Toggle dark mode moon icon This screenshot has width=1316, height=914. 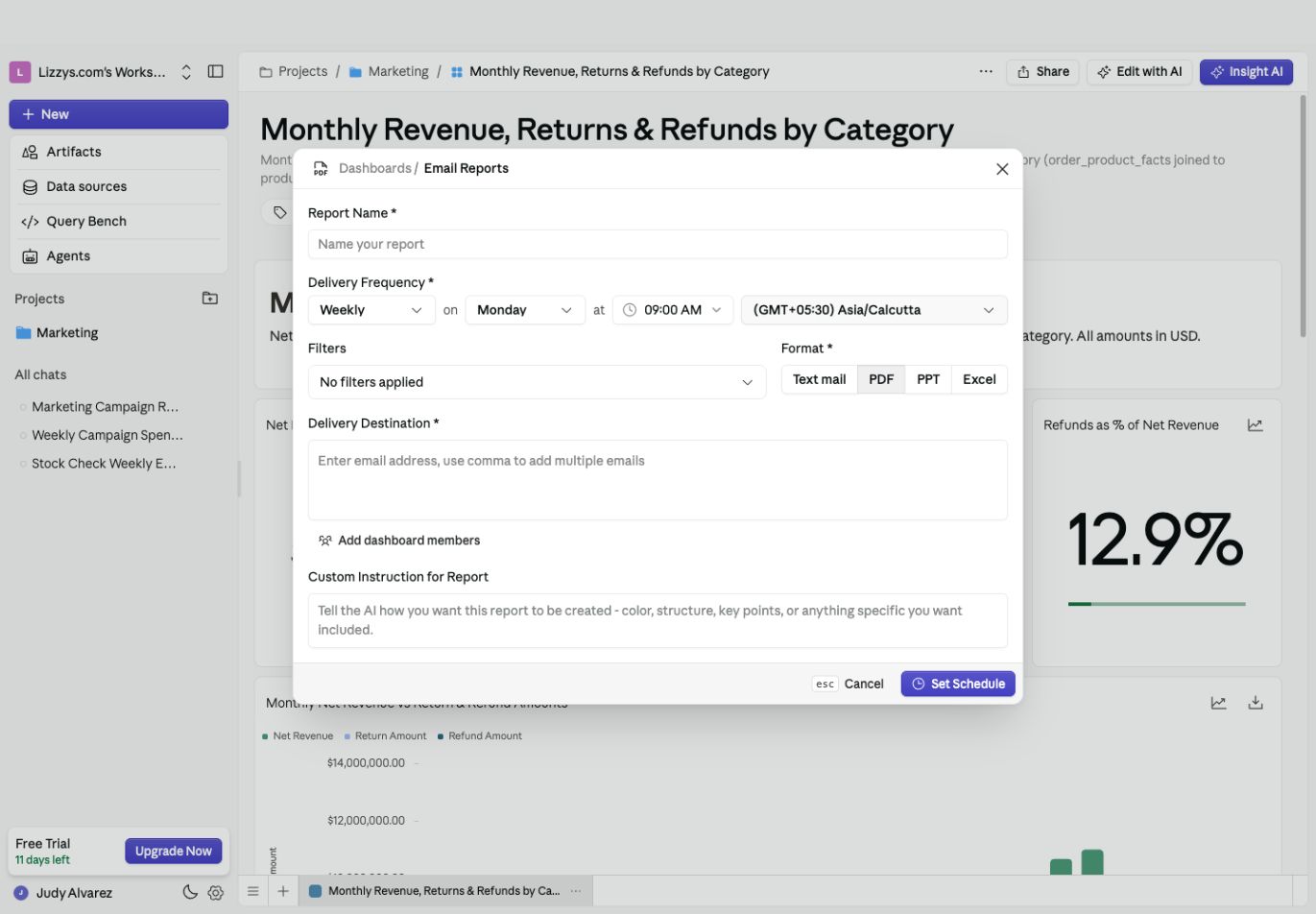point(190,892)
